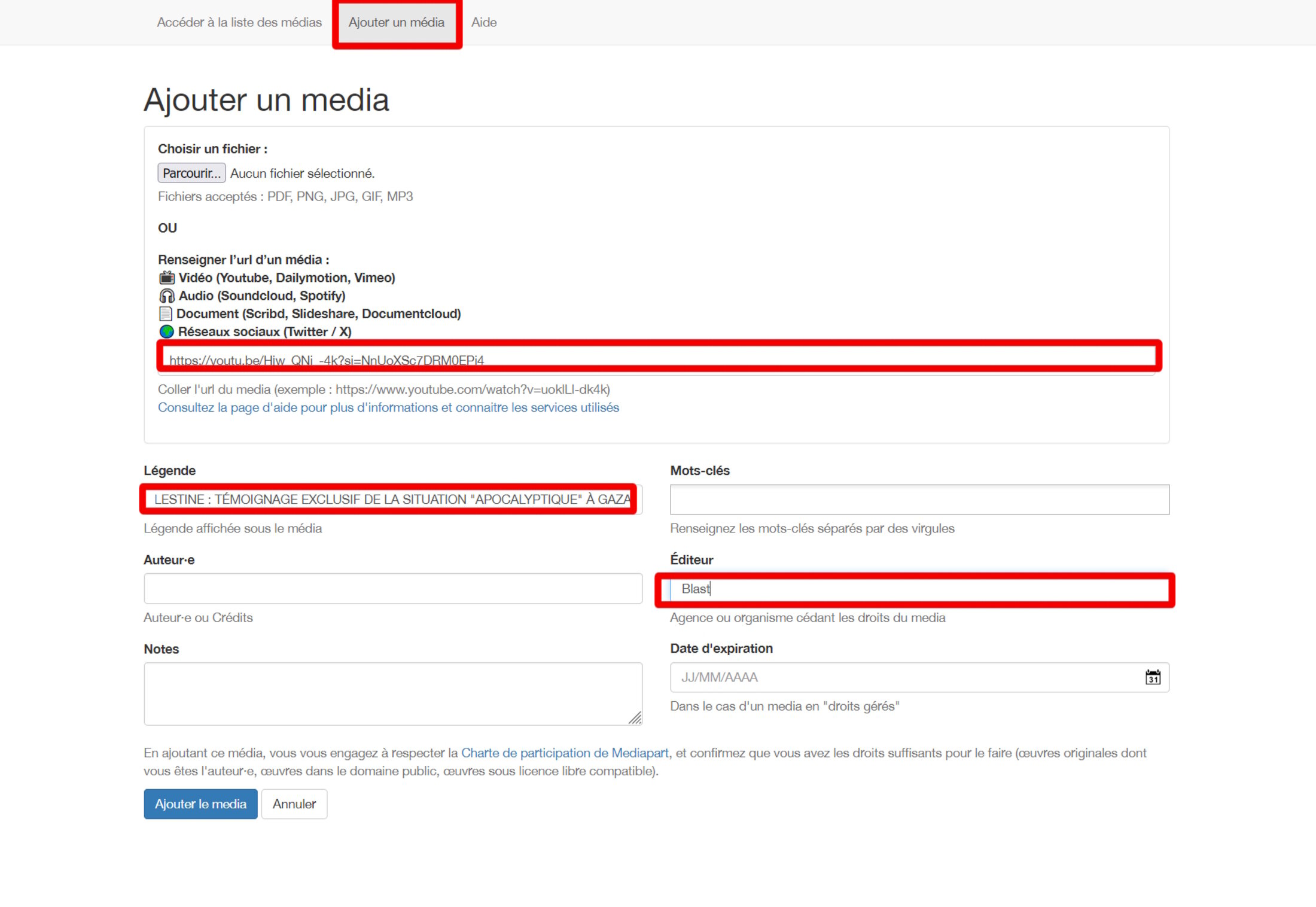Open the help page information link
Image resolution: width=1316 pixels, height=907 pixels.
pos(388,407)
